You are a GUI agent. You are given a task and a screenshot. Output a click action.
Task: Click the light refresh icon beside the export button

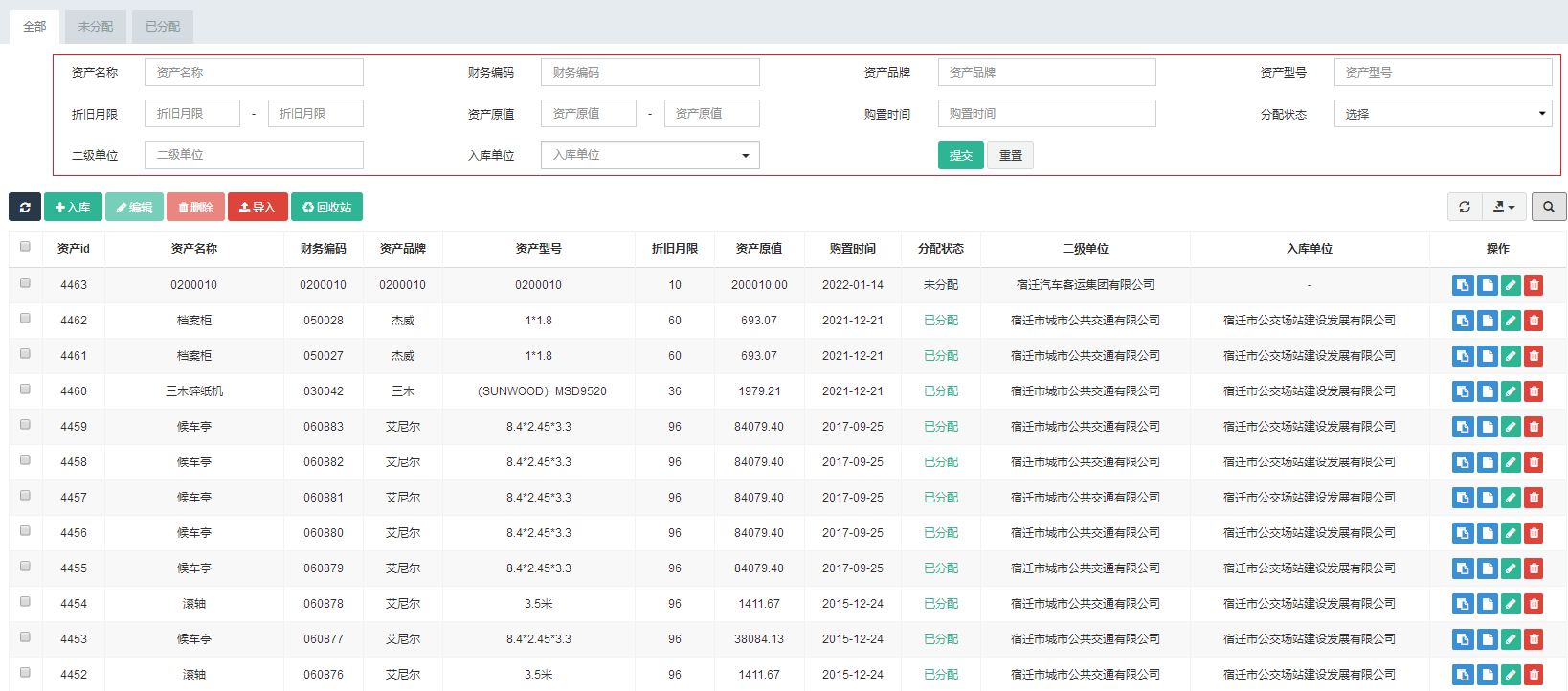1464,207
